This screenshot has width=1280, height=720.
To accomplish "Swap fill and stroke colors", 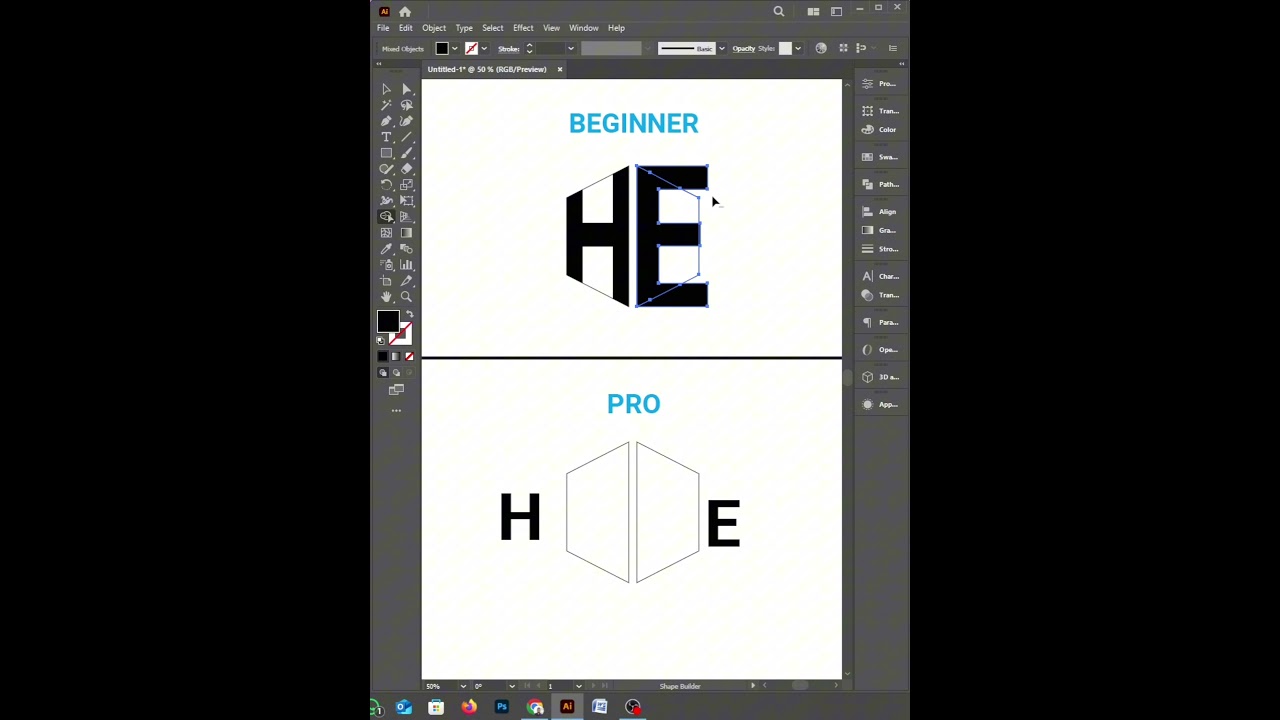I will [x=409, y=315].
